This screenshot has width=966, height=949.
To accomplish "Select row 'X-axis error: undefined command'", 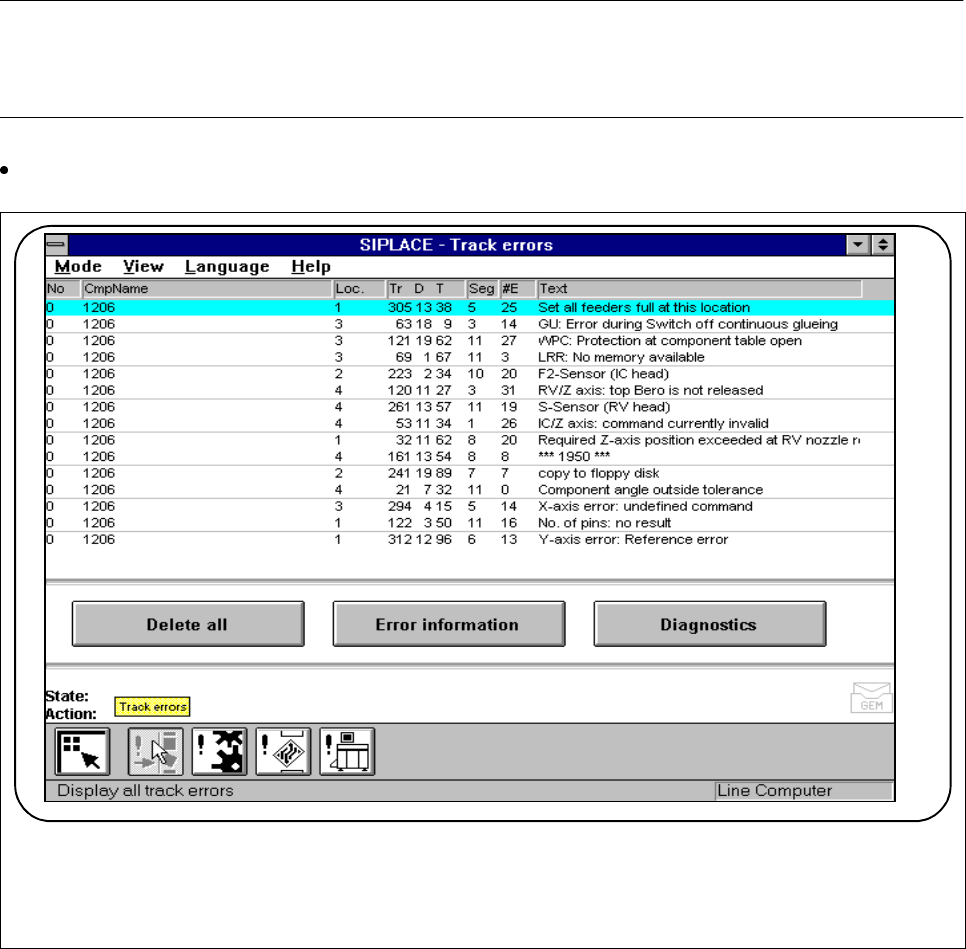I will pyautogui.click(x=469, y=507).
